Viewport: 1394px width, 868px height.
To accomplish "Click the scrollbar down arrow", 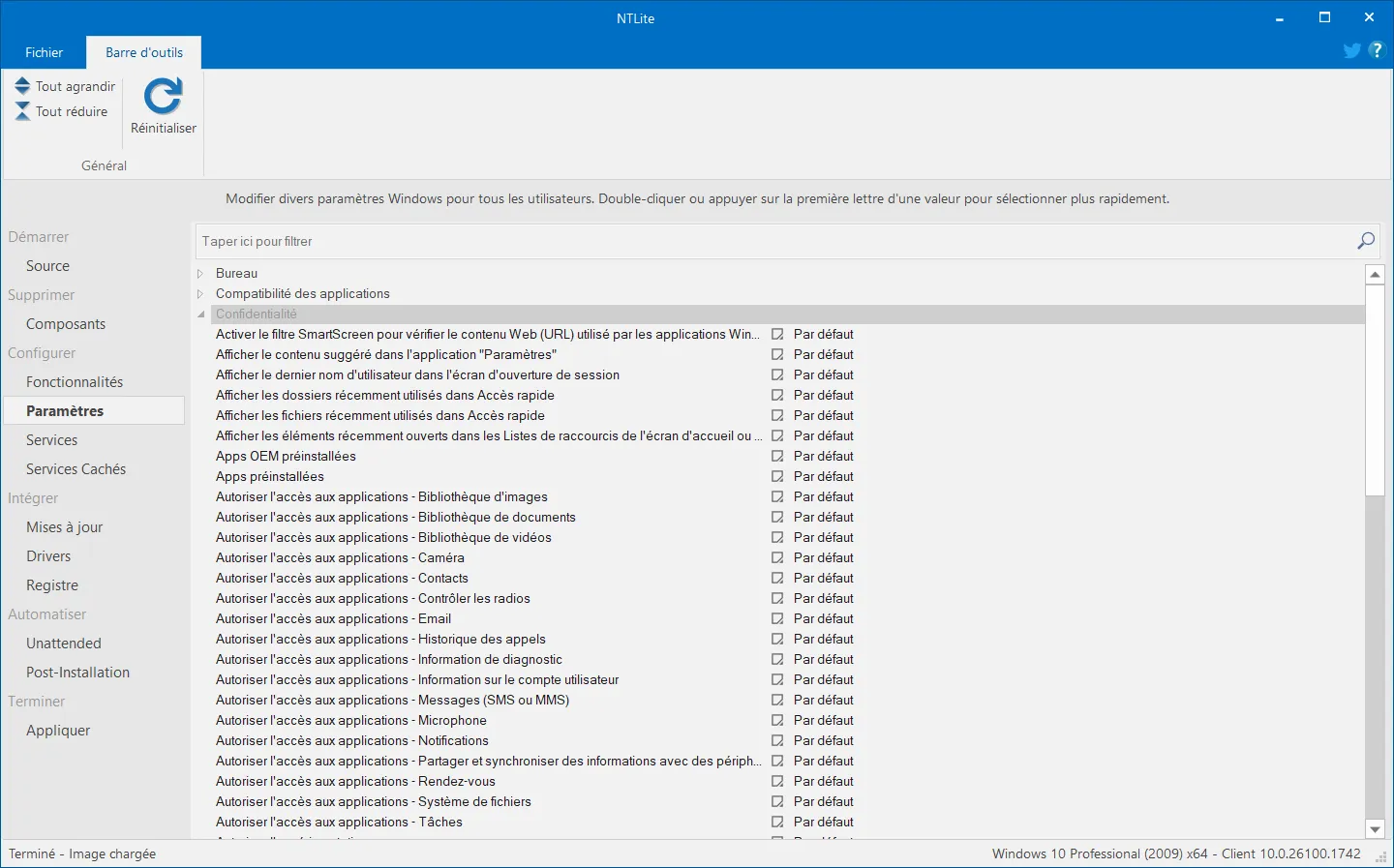I will click(x=1375, y=829).
